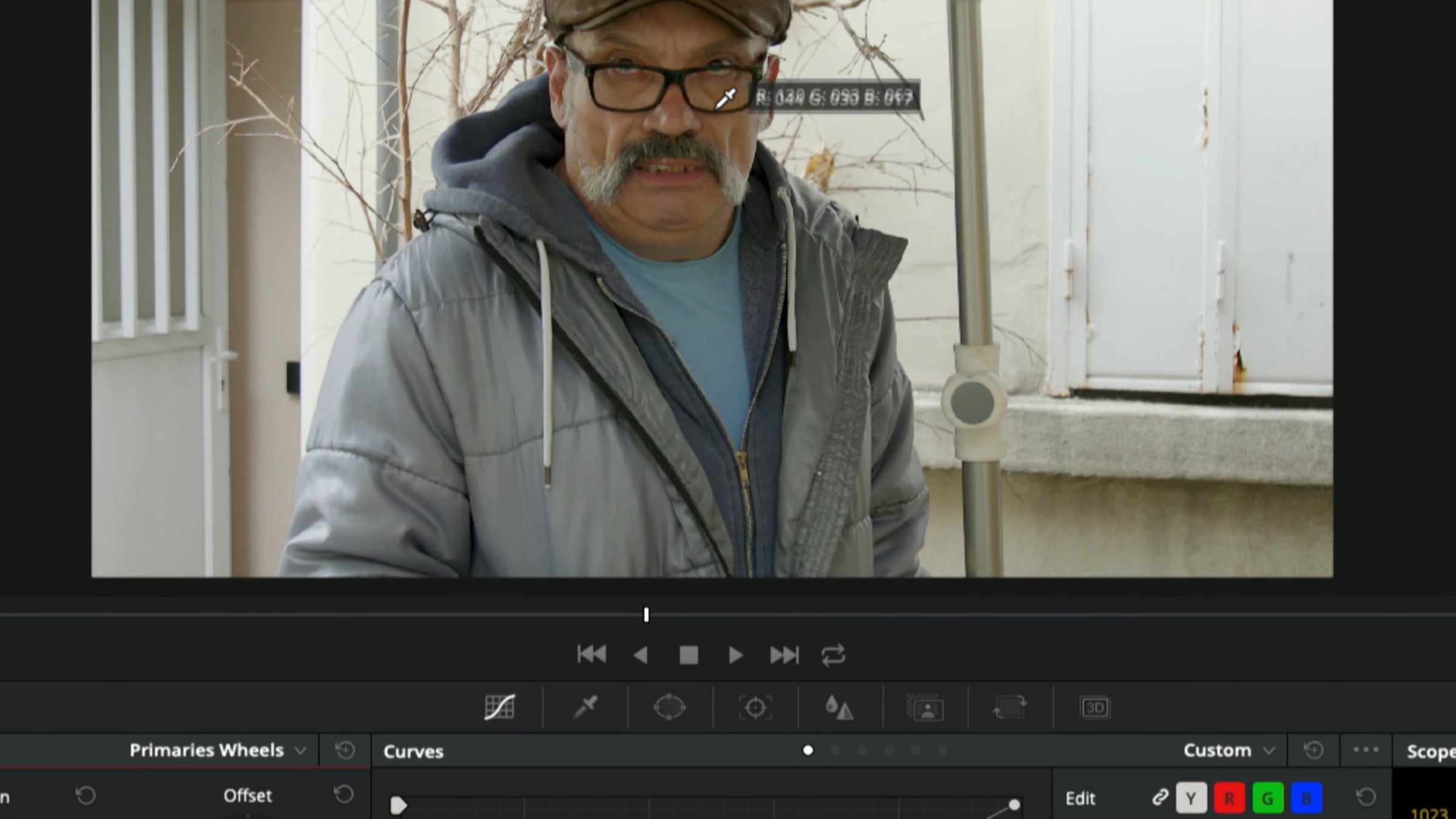Open the Tracker palette icon
Viewport: 1456px width, 819px height.
click(755, 707)
